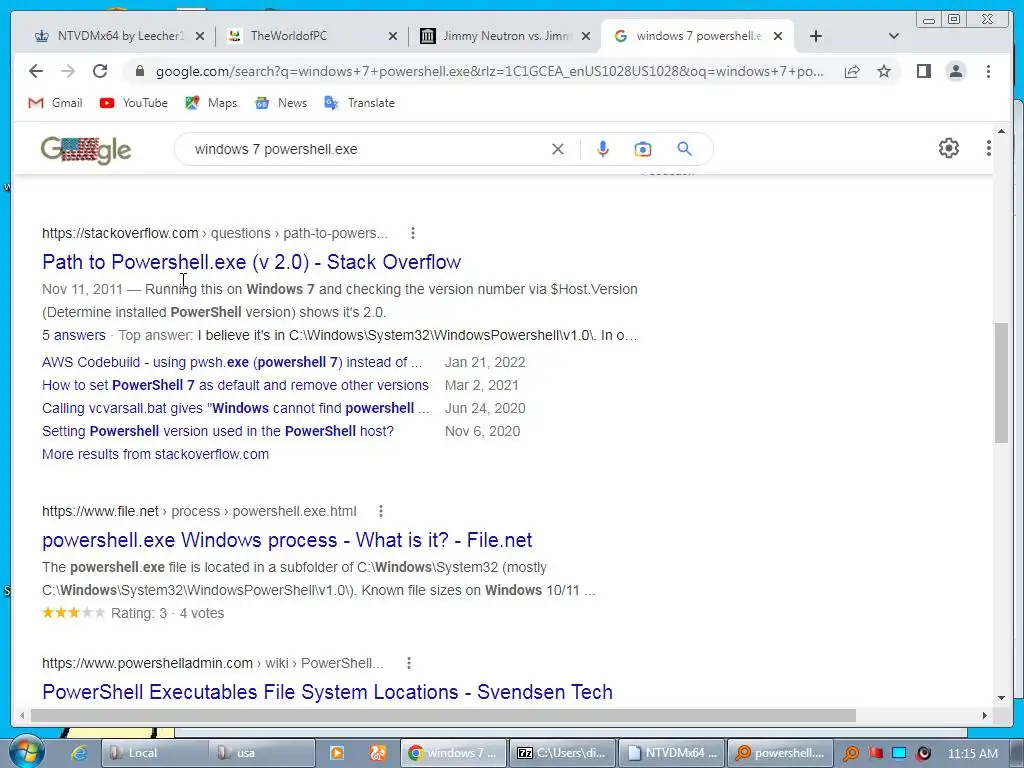Image resolution: width=1024 pixels, height=768 pixels.
Task: Open media player taskbar icon
Action: click(337, 753)
